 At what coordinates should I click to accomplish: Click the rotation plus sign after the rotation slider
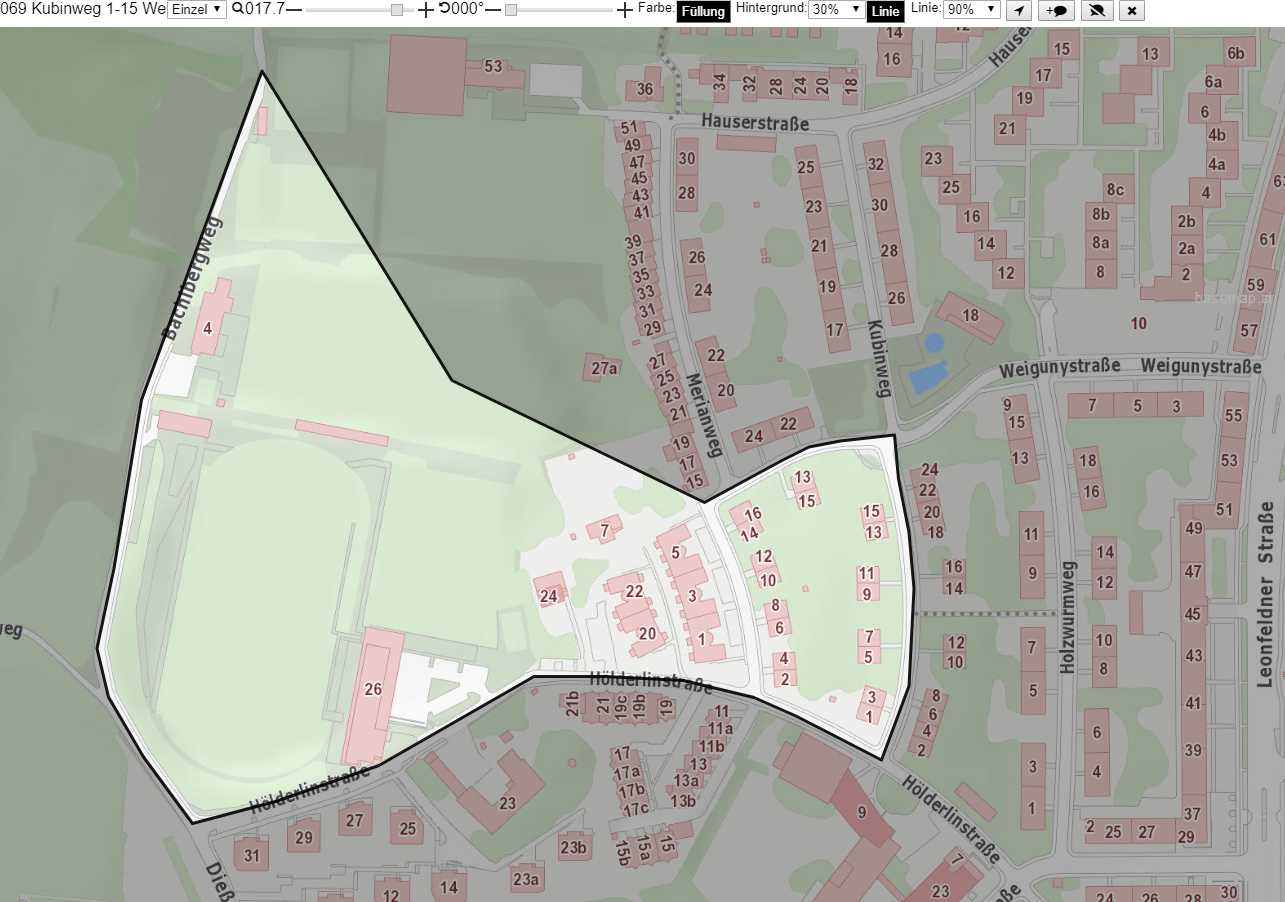coord(625,9)
